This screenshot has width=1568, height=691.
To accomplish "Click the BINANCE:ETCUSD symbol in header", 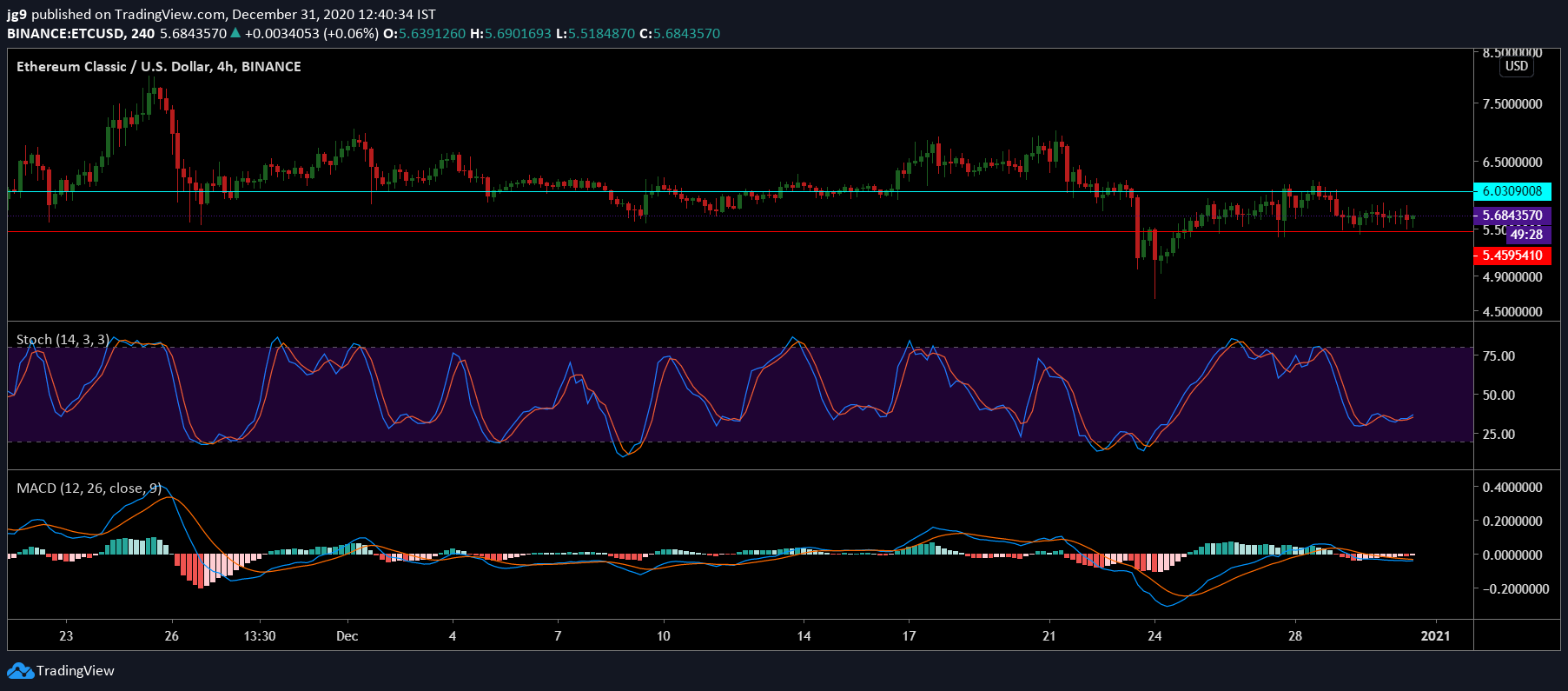I will tap(66, 34).
